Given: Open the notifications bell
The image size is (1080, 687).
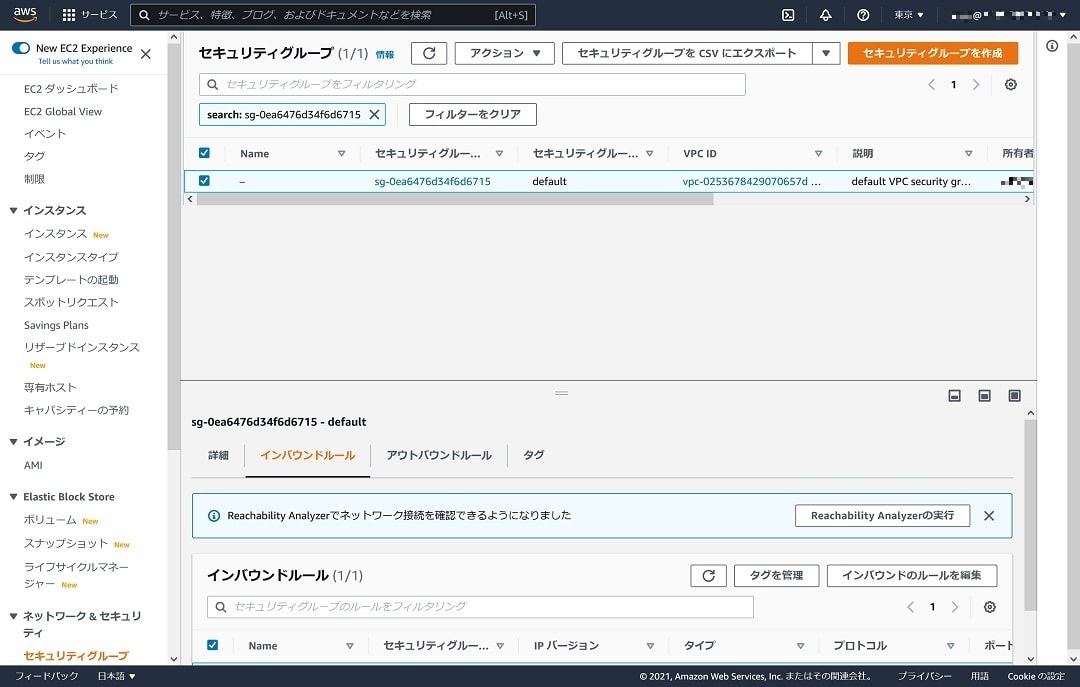Looking at the screenshot, I should tap(825, 15).
